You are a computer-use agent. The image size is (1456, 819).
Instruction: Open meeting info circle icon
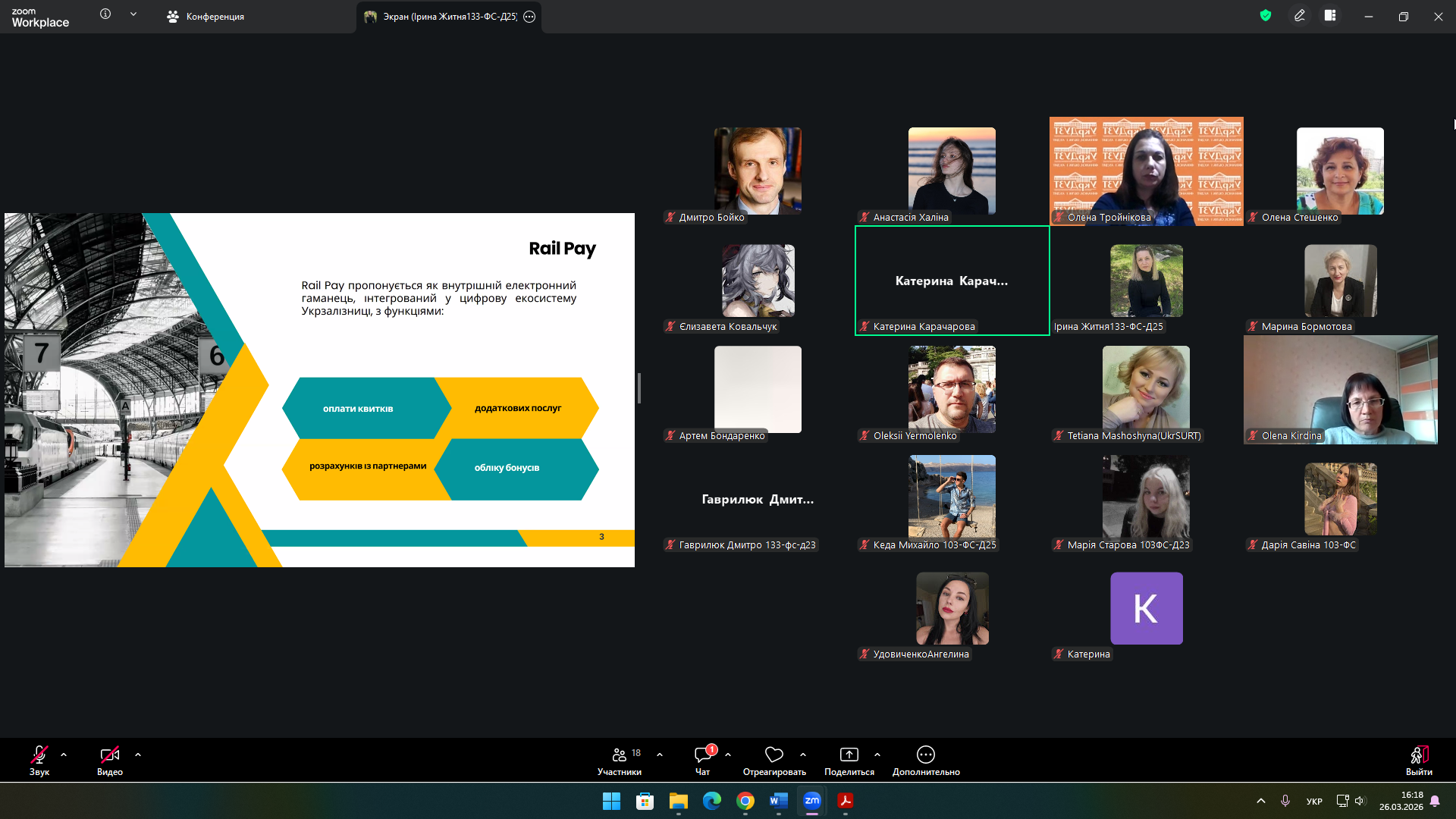point(105,14)
